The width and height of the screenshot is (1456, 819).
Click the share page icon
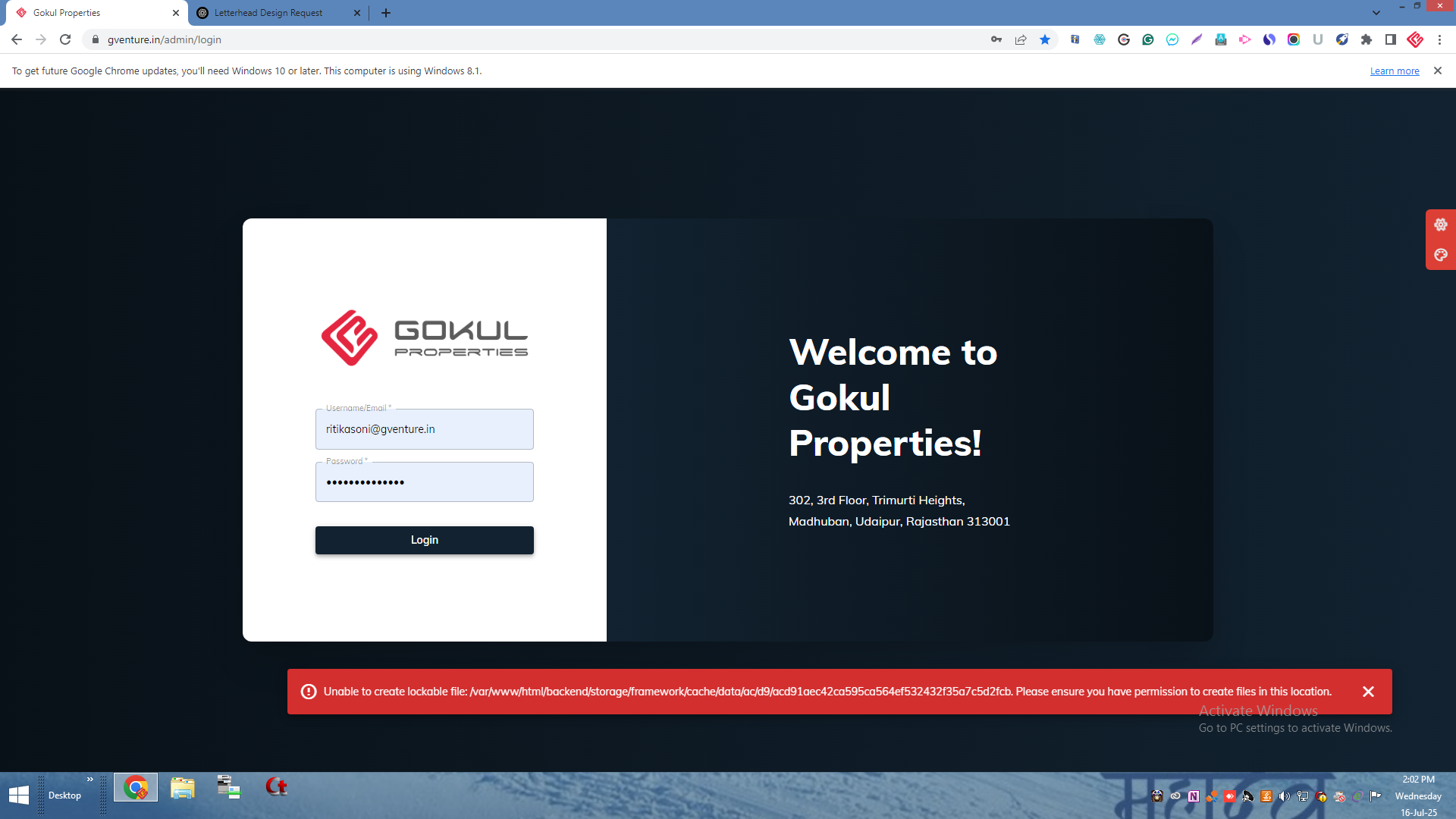tap(1021, 39)
